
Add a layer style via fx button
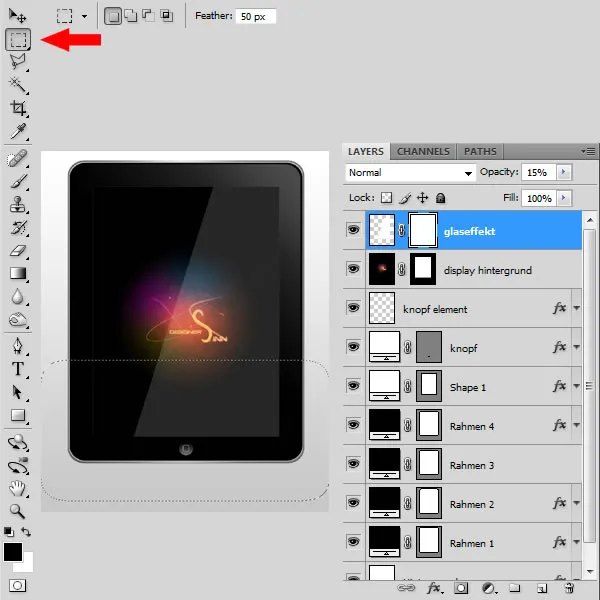pos(434,588)
